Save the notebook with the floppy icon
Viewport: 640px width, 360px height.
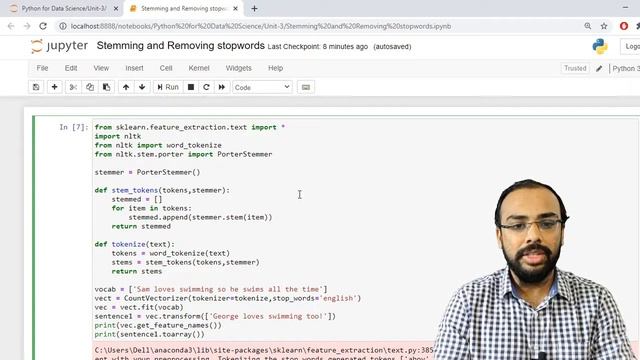click(x=36, y=87)
